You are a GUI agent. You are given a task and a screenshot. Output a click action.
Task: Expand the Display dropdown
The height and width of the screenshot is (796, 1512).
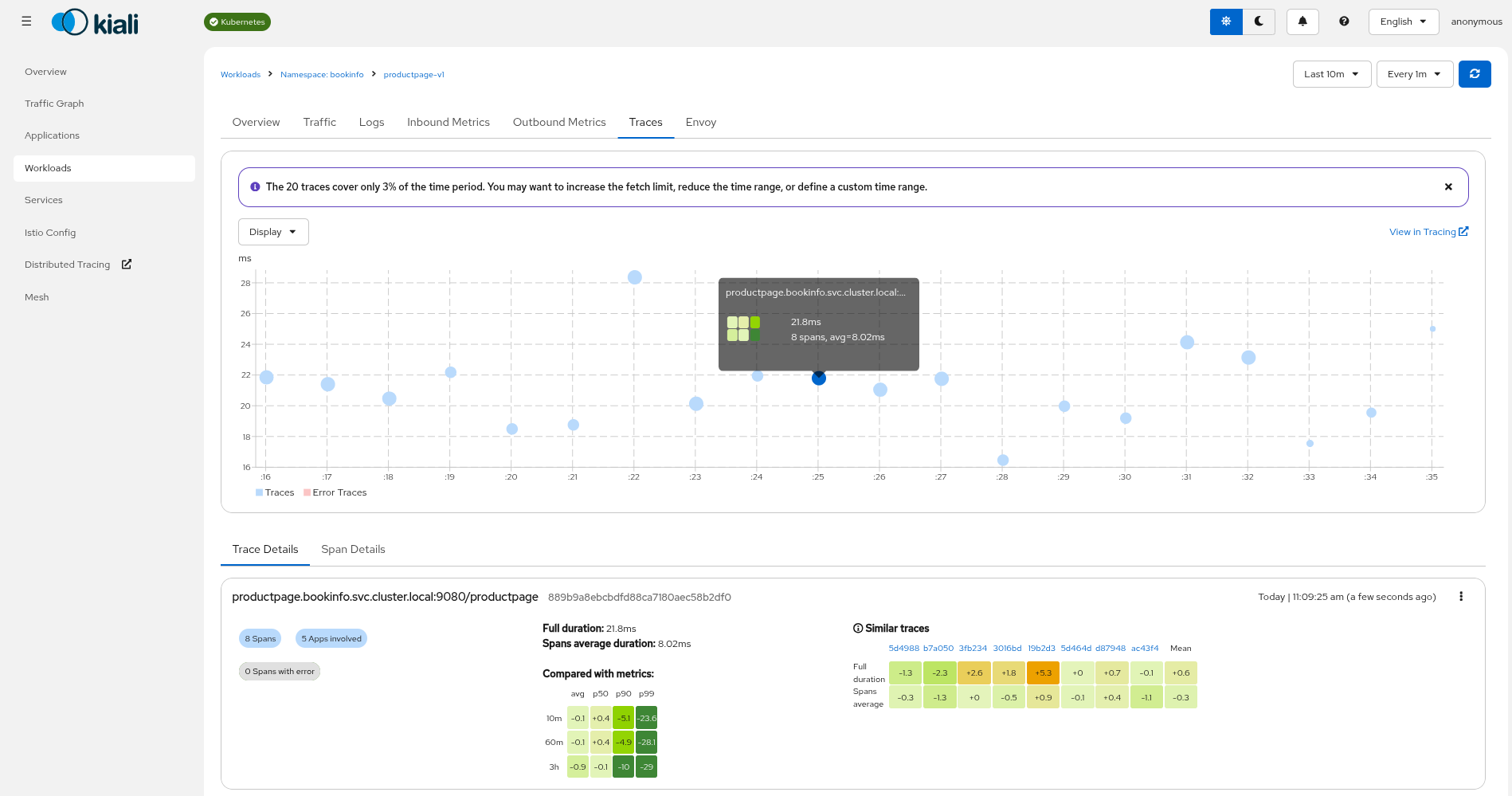click(x=273, y=232)
